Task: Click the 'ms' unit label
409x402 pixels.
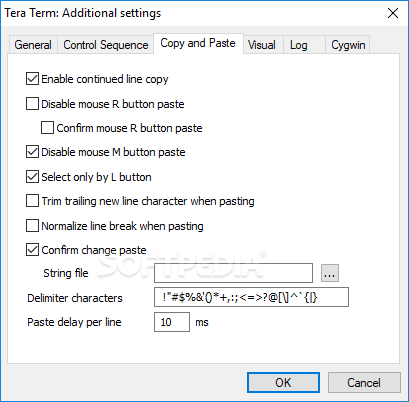Action: point(202,322)
